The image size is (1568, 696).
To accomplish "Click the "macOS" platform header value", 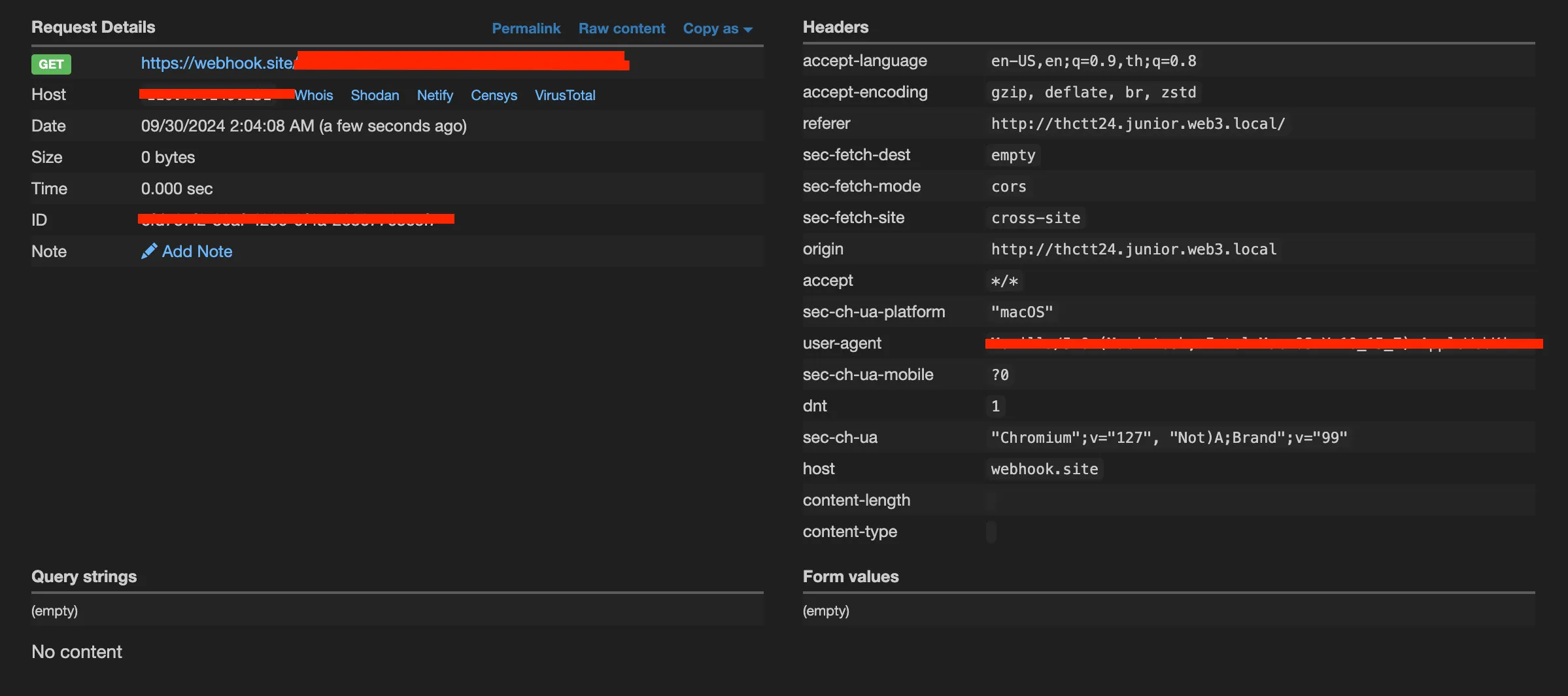I will [1021, 312].
